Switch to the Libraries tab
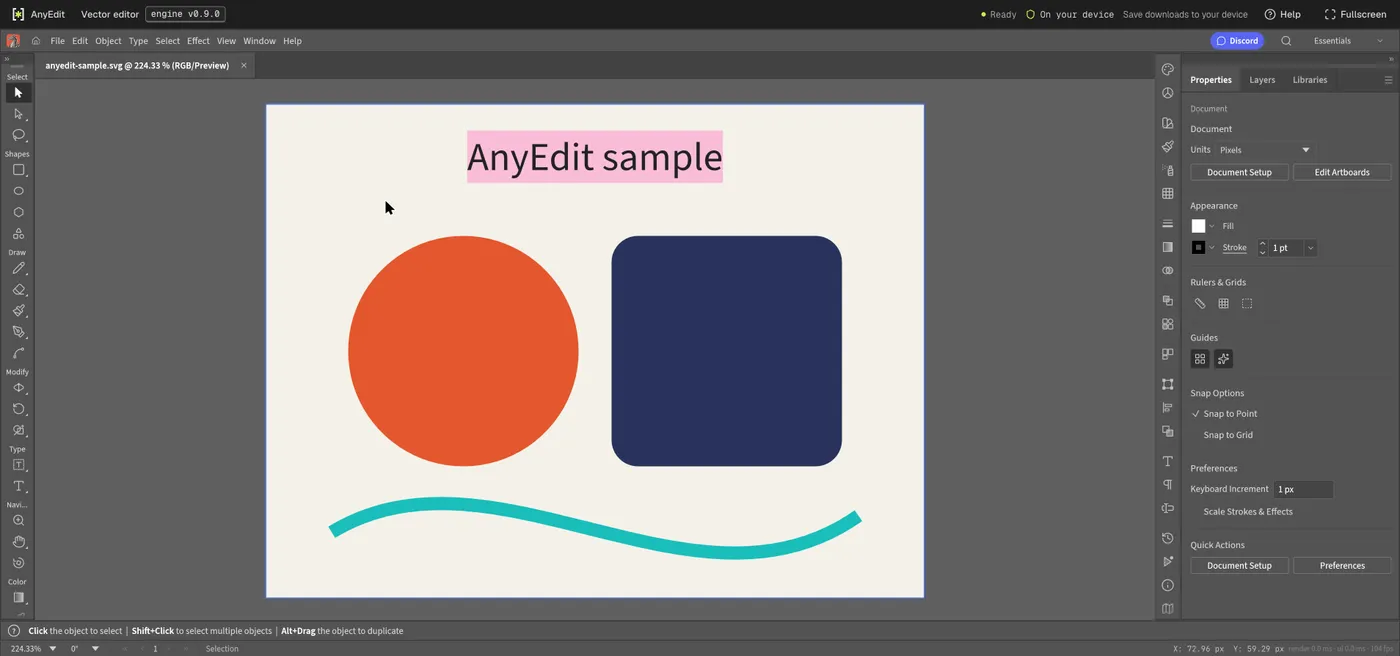Viewport: 1400px width, 656px height. coord(1310,80)
